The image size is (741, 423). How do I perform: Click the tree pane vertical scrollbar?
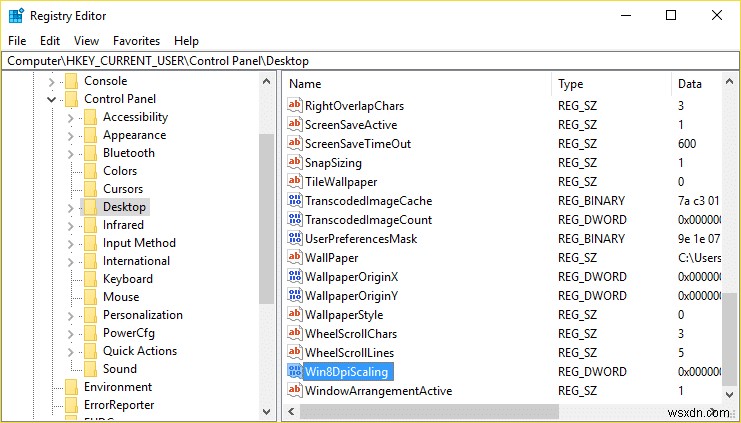tap(266, 220)
